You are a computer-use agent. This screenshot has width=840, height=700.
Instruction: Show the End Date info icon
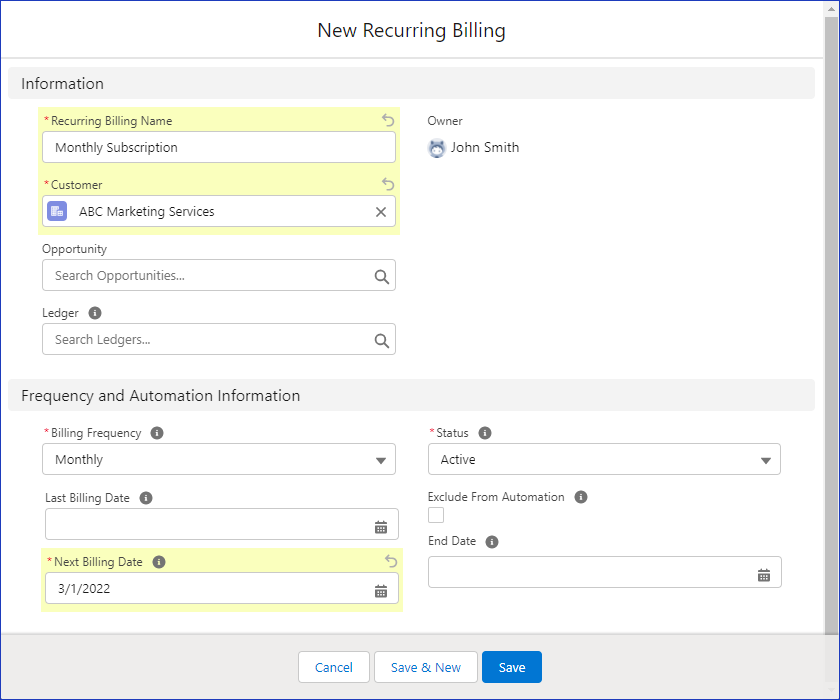click(492, 541)
